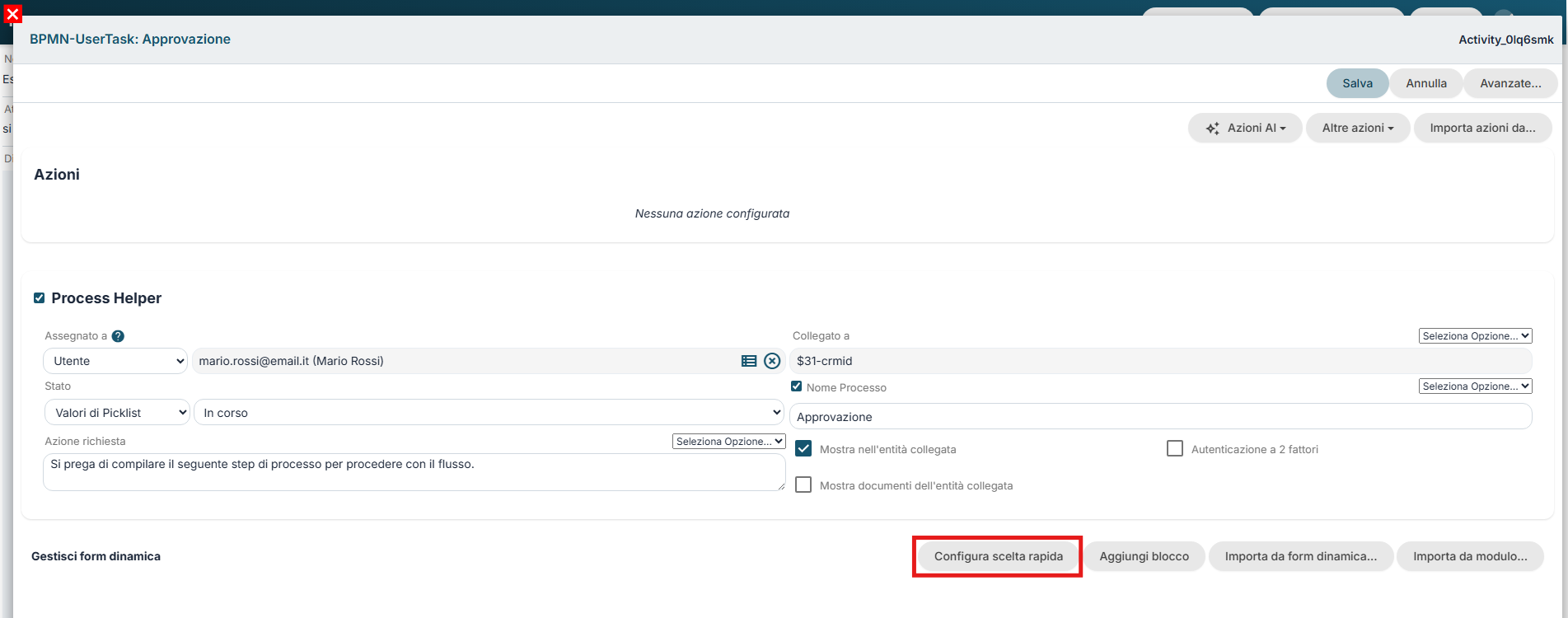Open the In corso status dropdown
The width and height of the screenshot is (1568, 618).
pyautogui.click(x=489, y=413)
